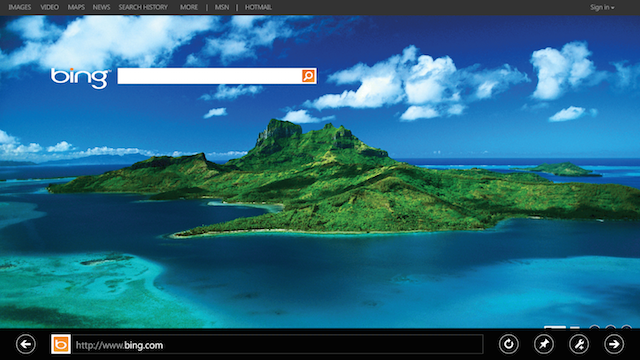Screen dimensions: 640x360
Task: Open the Sign in dropdown
Action: pos(602,7)
